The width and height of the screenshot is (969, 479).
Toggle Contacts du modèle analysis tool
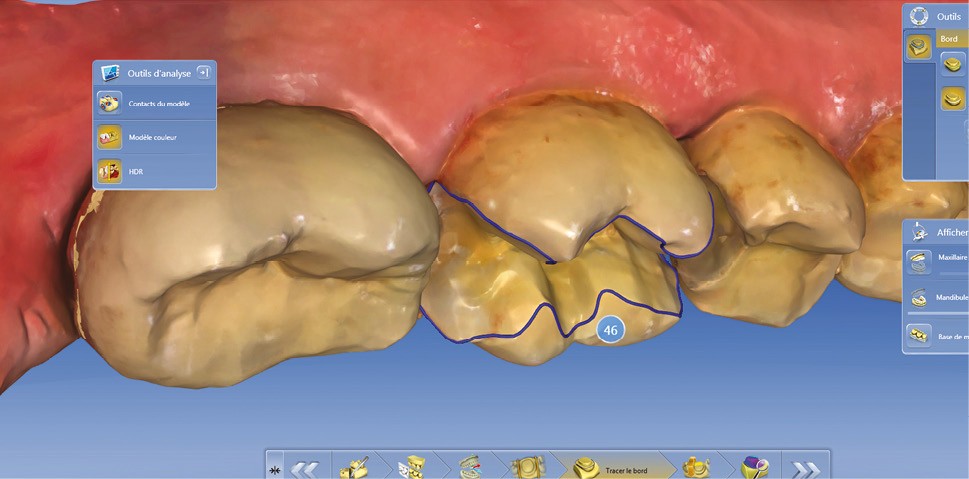coord(154,103)
